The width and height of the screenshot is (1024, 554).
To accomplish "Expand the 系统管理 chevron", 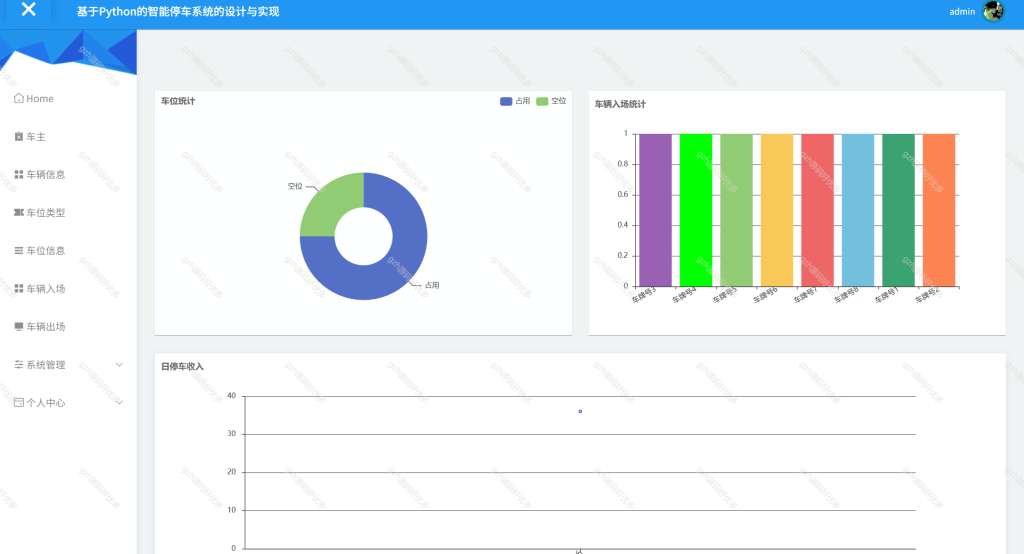I will (120, 365).
